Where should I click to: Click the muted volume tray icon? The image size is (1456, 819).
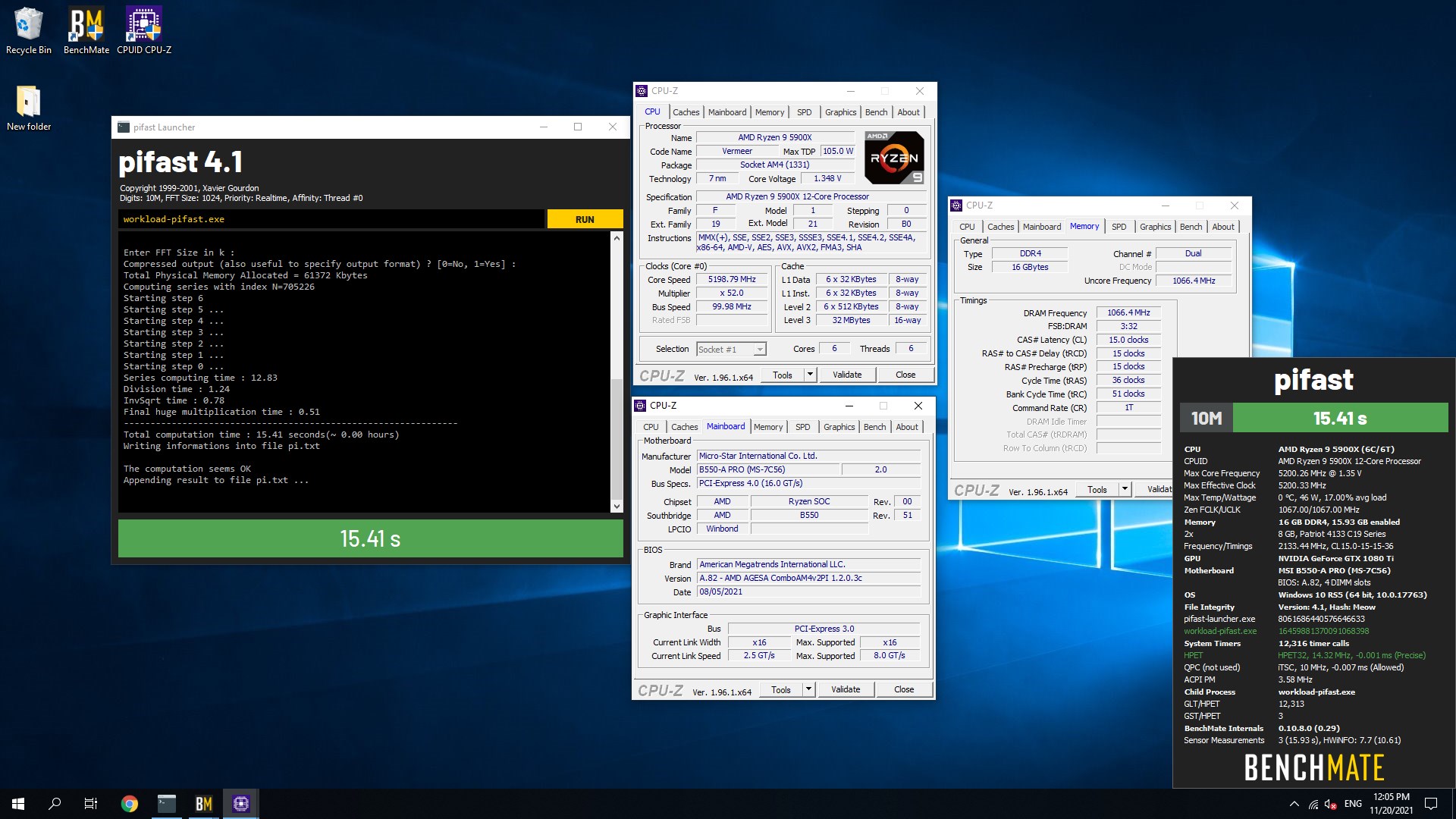(1331, 804)
